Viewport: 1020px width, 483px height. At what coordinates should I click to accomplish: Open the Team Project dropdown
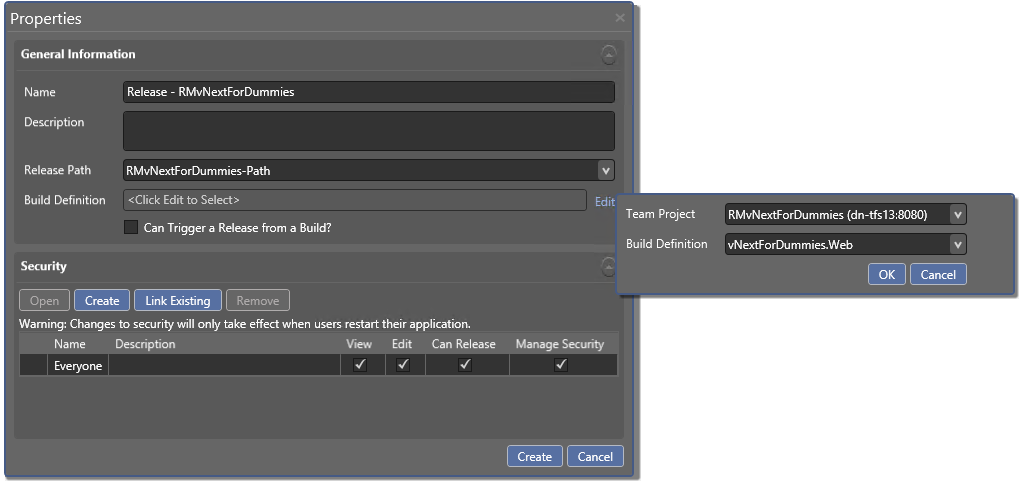[957, 214]
